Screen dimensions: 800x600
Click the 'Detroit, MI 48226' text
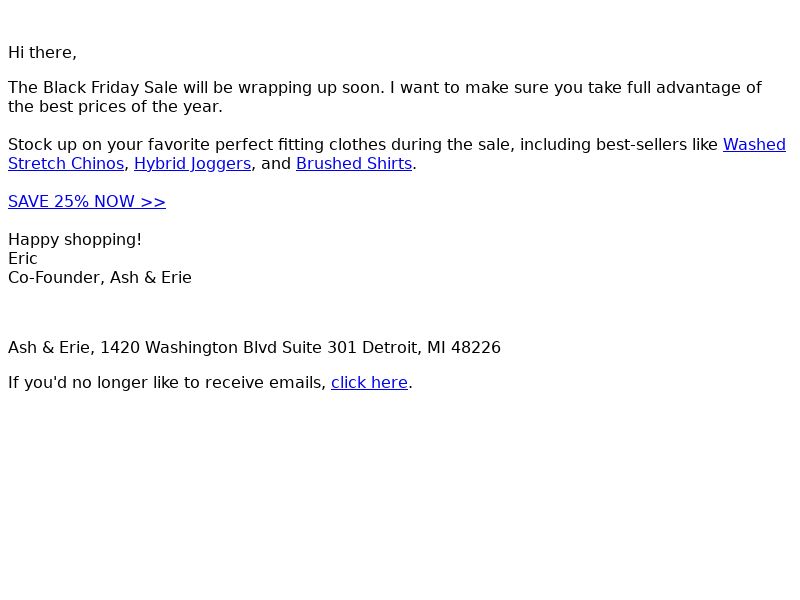coord(431,348)
